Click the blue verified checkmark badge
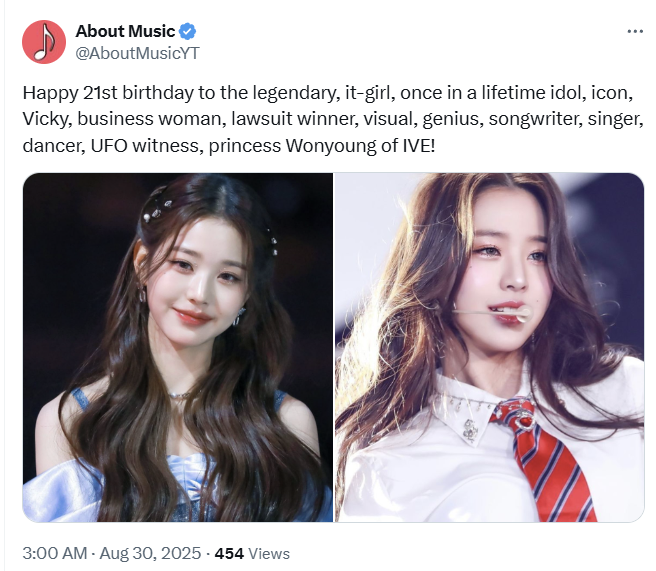The image size is (656, 571). click(187, 31)
